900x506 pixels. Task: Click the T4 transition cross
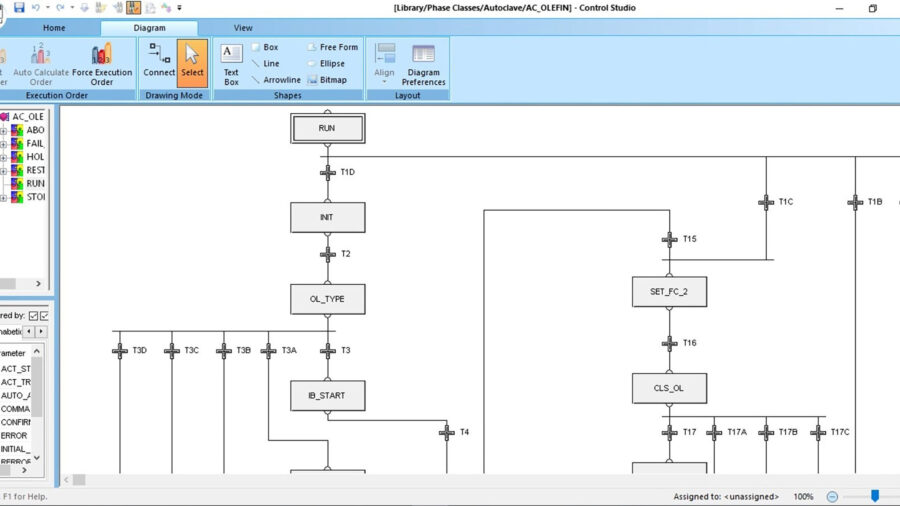pos(447,432)
